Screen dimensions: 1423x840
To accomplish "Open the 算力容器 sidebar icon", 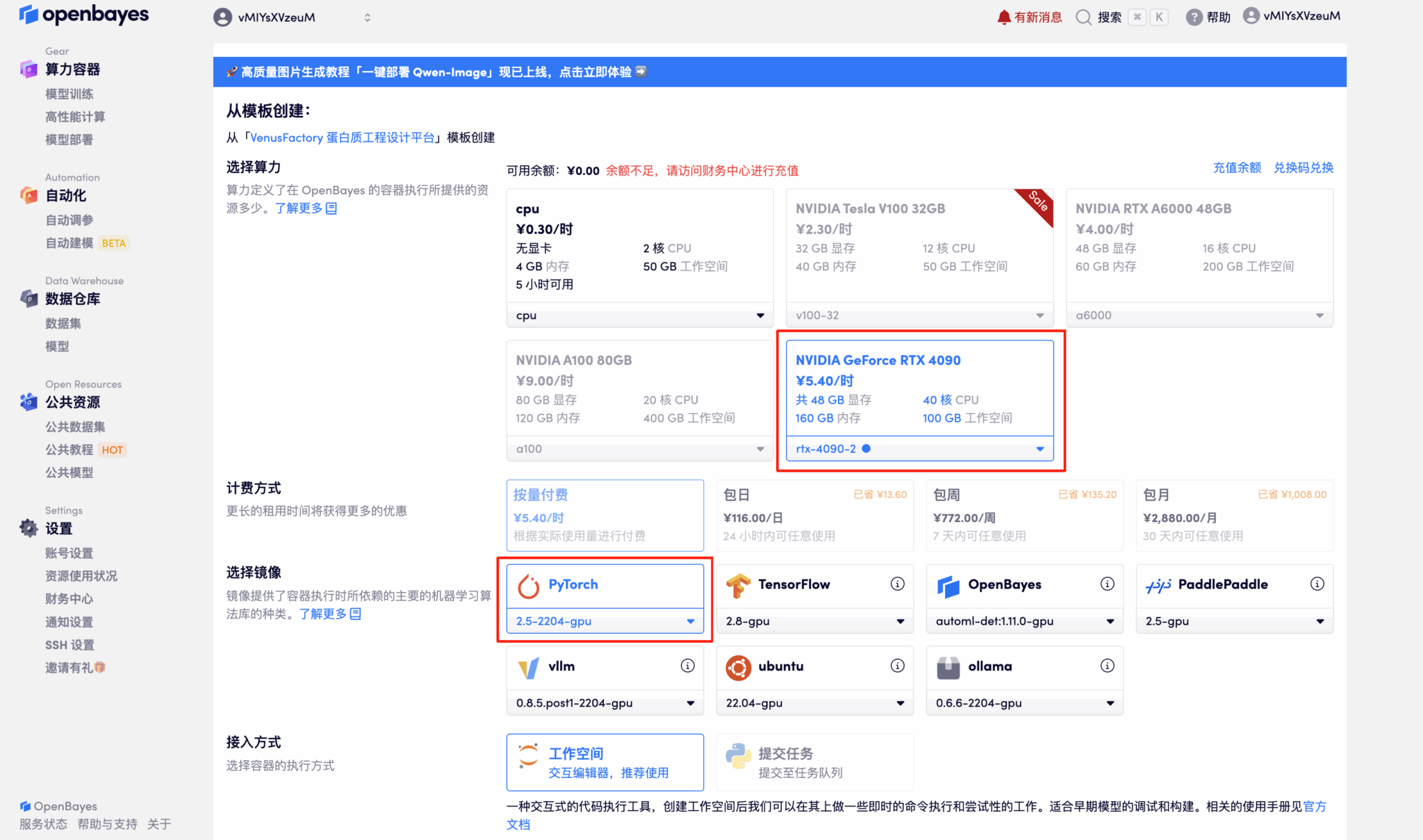I will tap(28, 69).
